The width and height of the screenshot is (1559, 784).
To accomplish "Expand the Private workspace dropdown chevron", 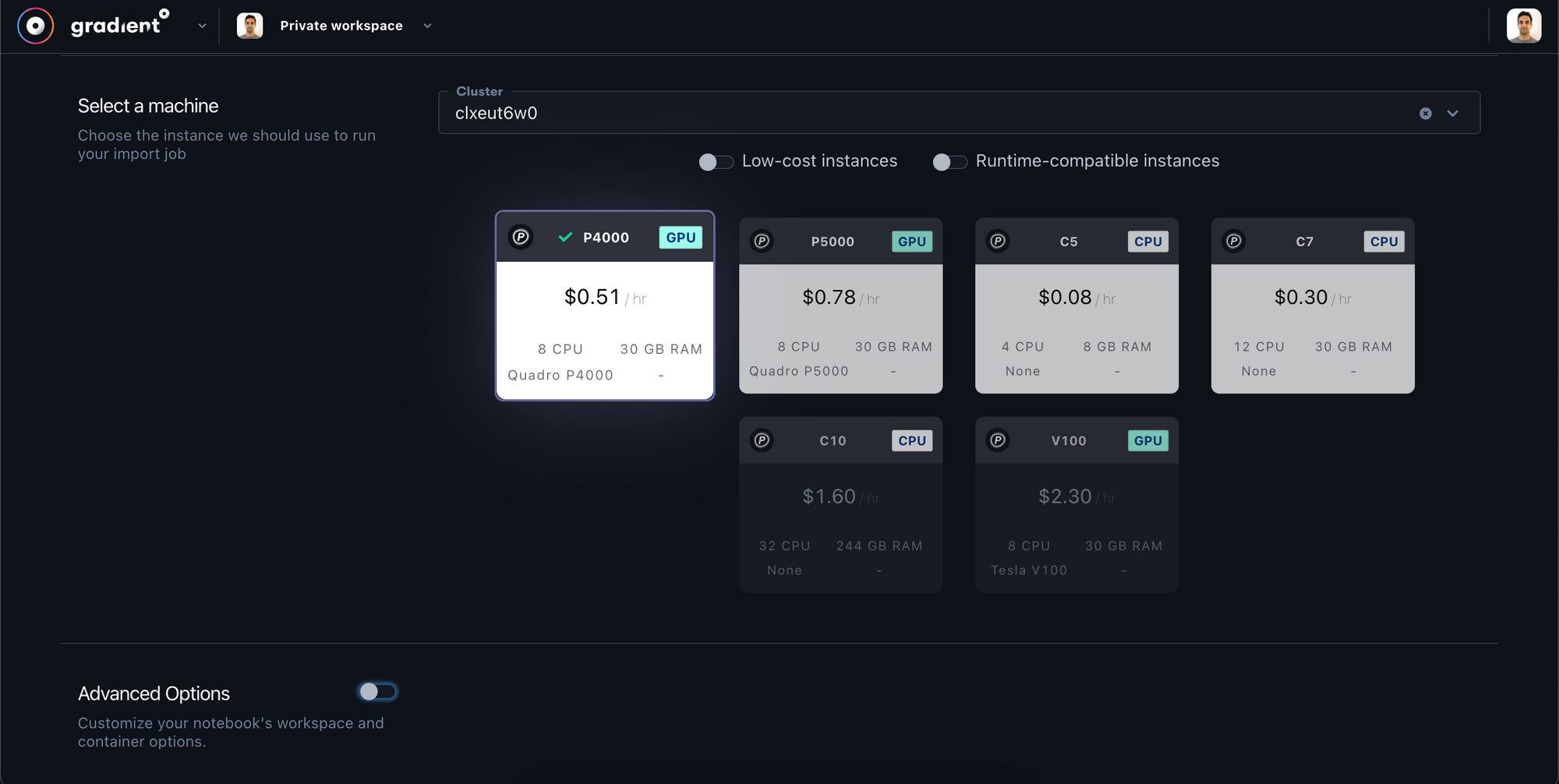I will tap(427, 26).
